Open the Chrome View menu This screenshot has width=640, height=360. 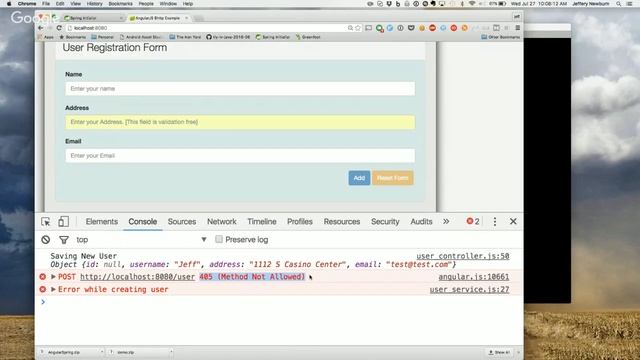[76, 4]
